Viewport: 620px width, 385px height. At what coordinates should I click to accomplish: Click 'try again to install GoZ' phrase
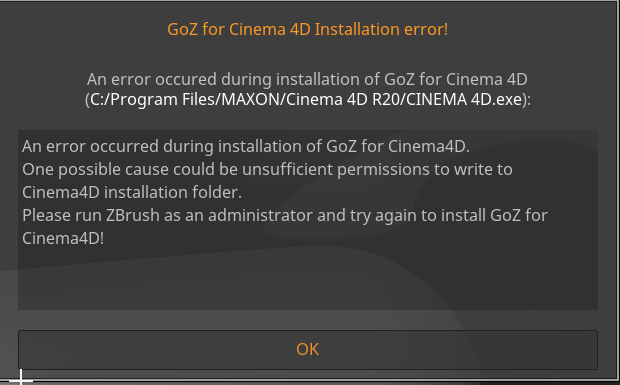click(x=436, y=215)
